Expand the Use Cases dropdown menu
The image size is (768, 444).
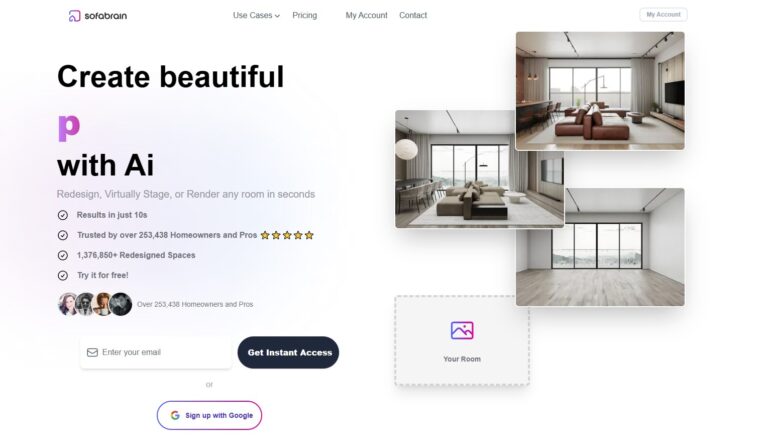(x=256, y=15)
